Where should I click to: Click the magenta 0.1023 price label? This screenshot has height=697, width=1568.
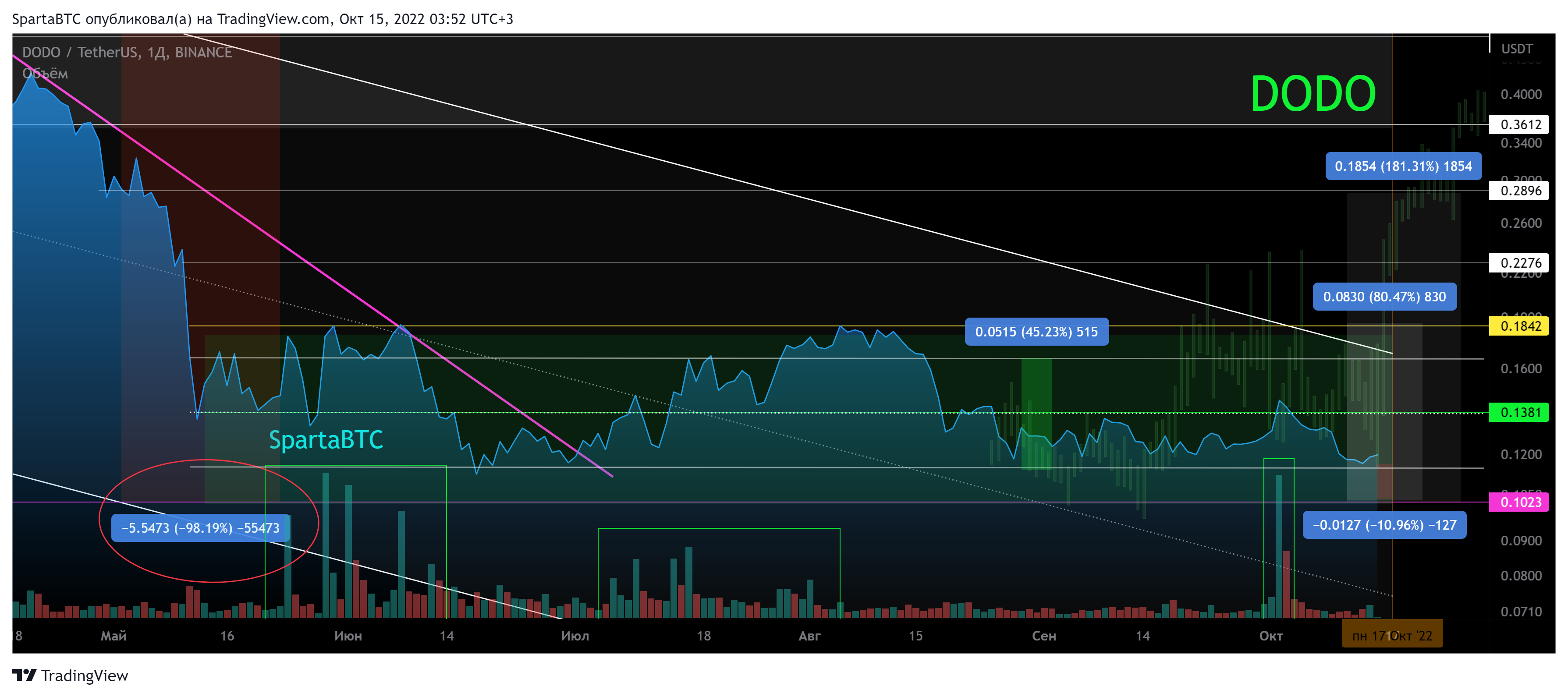coord(1518,502)
